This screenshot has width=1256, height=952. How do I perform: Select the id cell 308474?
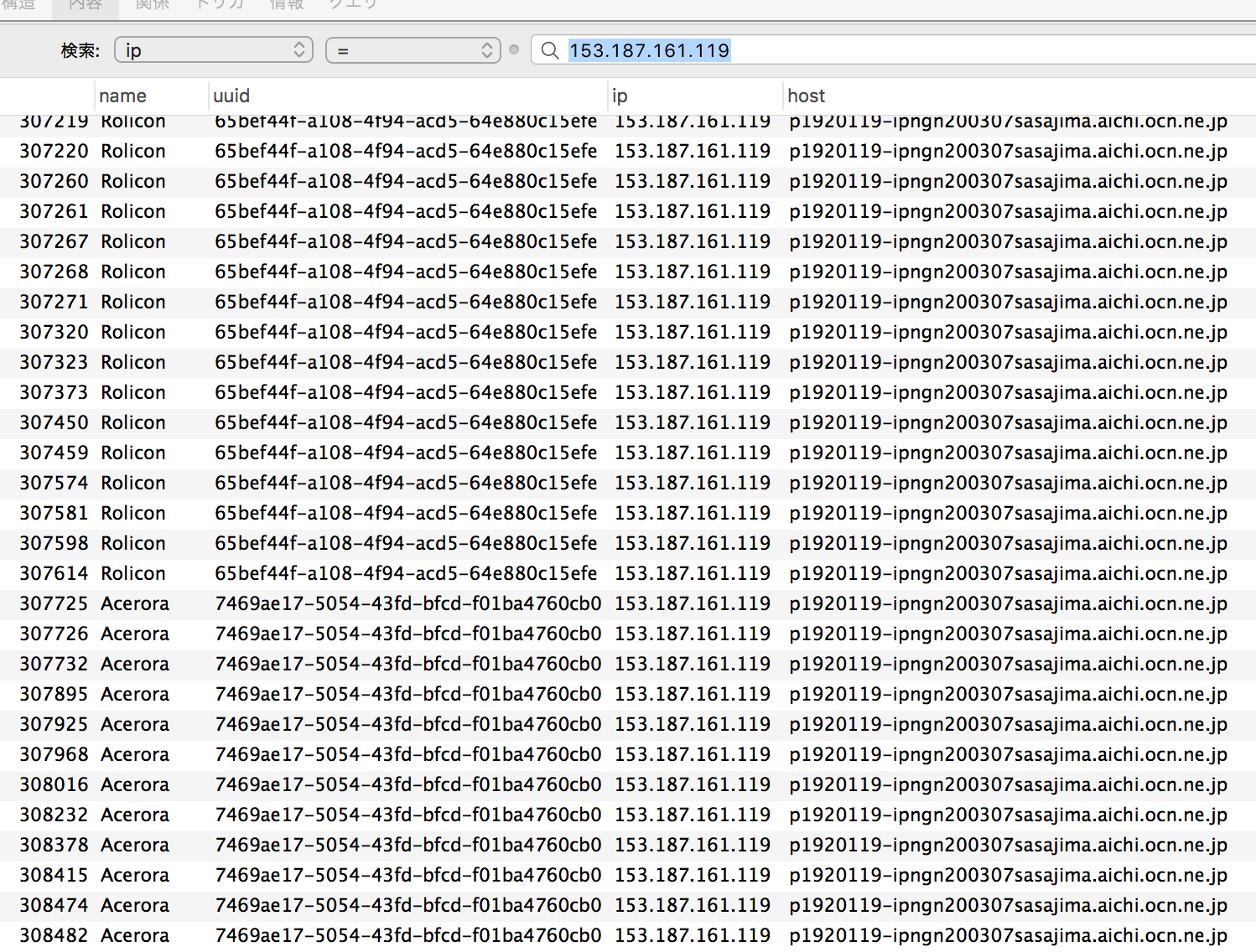point(54,905)
